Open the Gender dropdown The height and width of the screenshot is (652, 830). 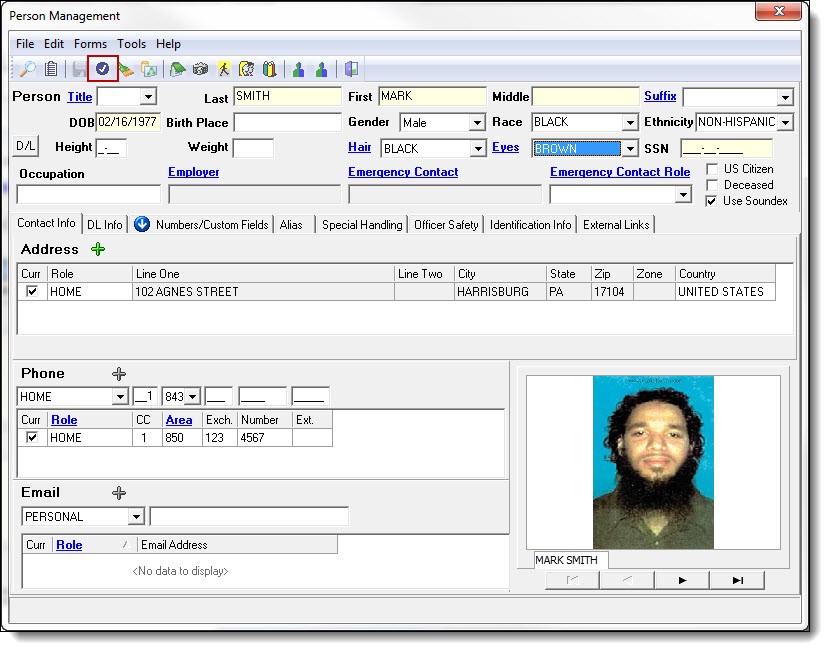pyautogui.click(x=477, y=123)
